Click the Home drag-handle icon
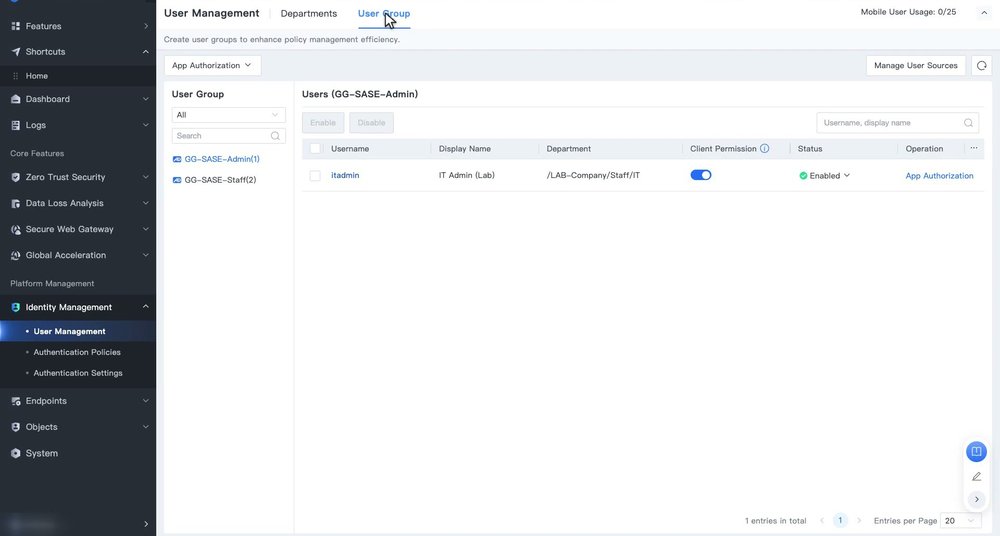The image size is (1000, 536). coord(16,76)
